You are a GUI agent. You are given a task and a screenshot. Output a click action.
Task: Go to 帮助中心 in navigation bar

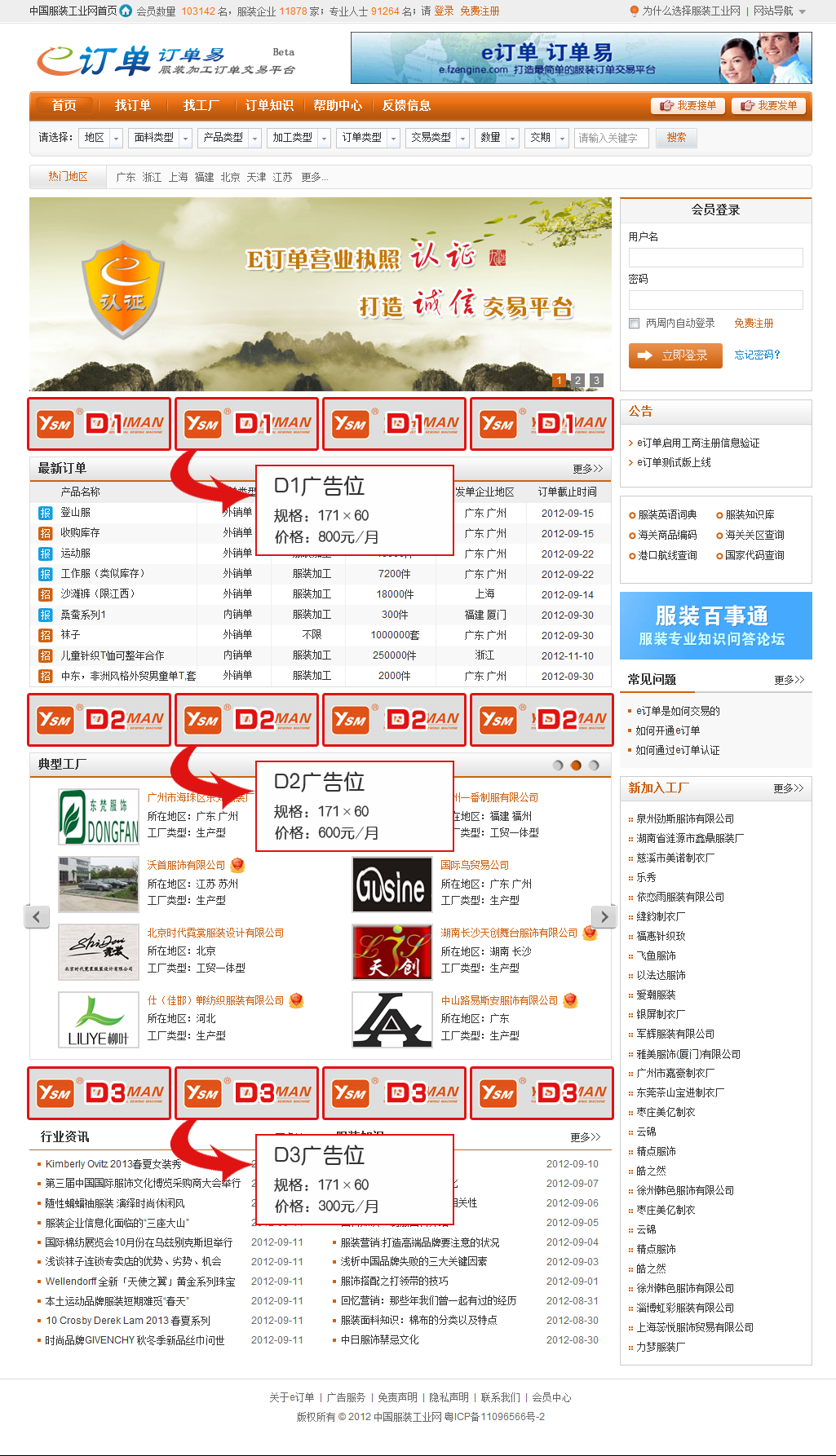[338, 105]
